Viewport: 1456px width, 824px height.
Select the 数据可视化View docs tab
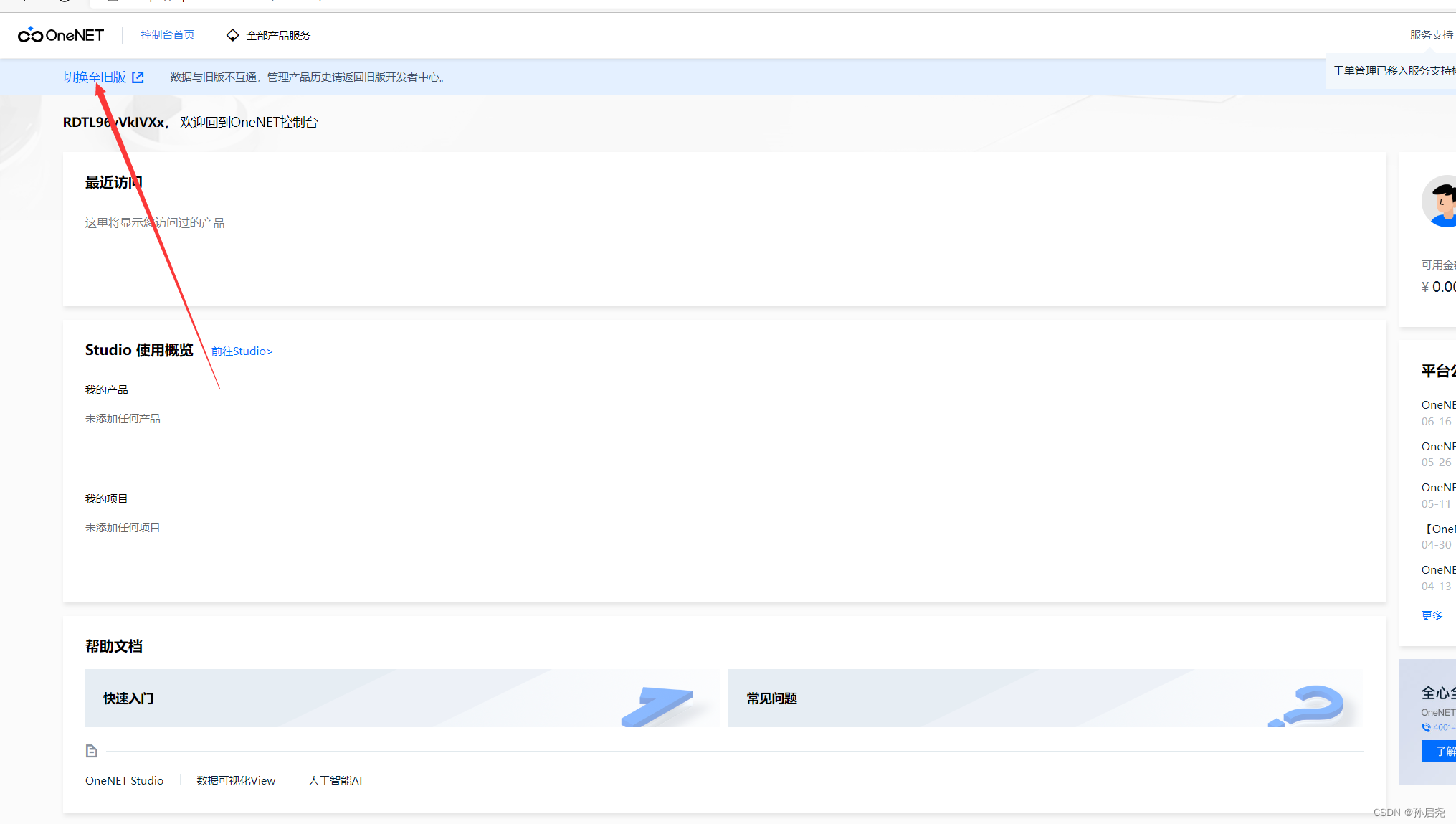click(x=236, y=781)
